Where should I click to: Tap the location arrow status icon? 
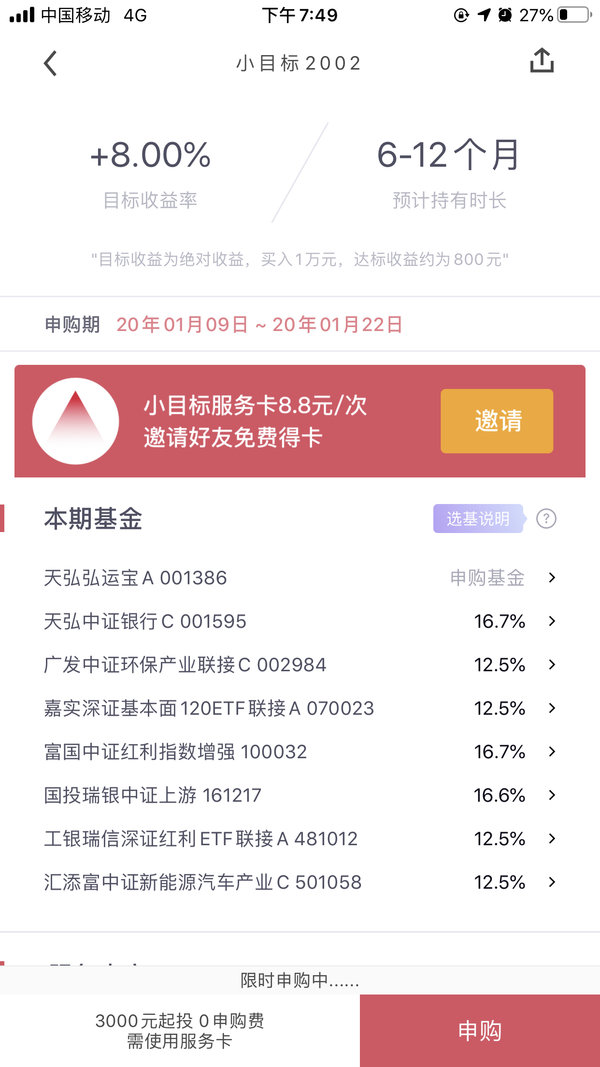click(x=484, y=15)
